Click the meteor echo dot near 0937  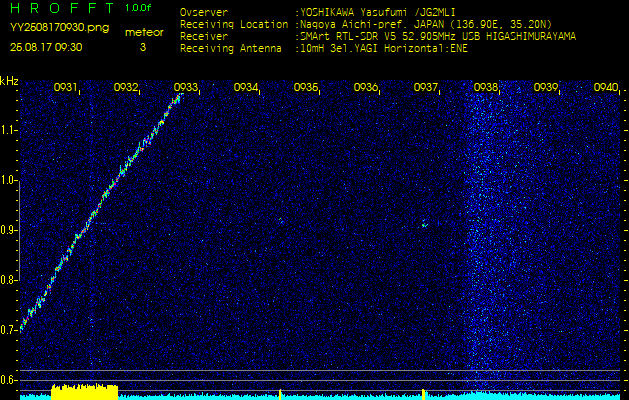[x=425, y=224]
